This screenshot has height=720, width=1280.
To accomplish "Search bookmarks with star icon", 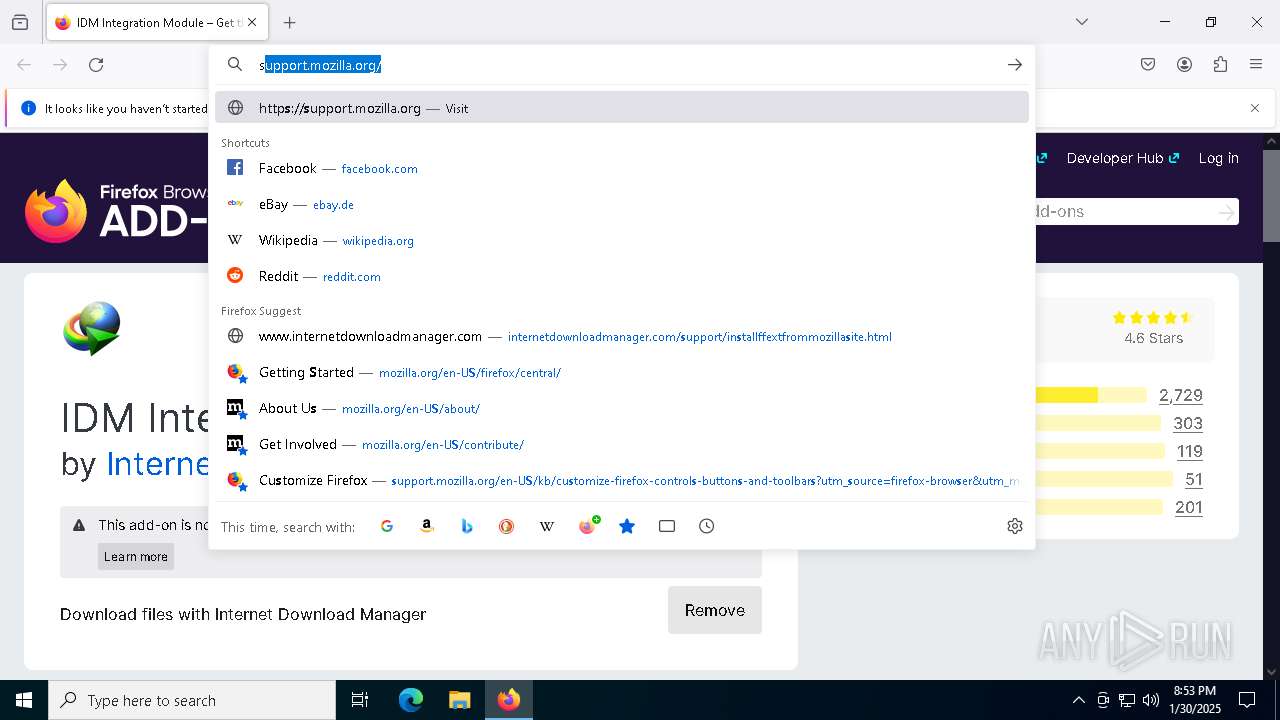I will [x=627, y=526].
